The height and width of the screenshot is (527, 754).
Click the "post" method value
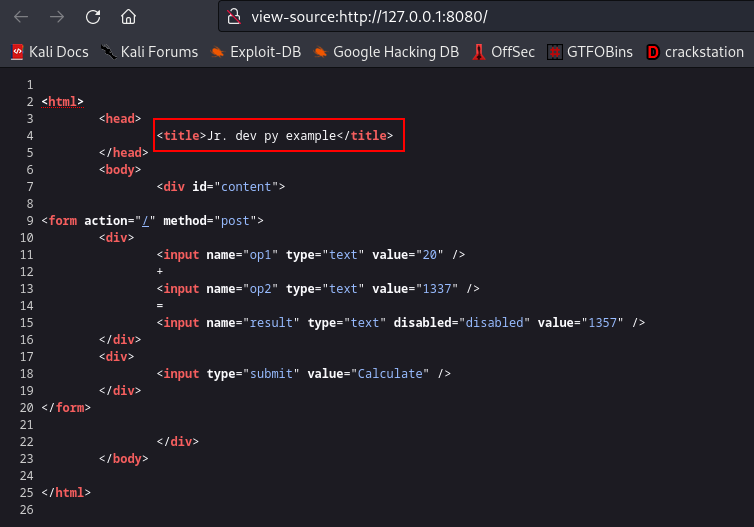click(235, 221)
